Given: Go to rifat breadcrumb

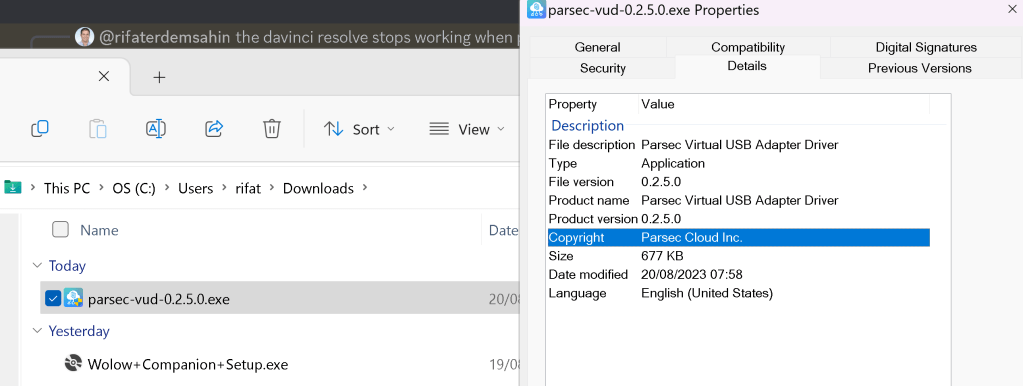Looking at the screenshot, I should (x=248, y=188).
